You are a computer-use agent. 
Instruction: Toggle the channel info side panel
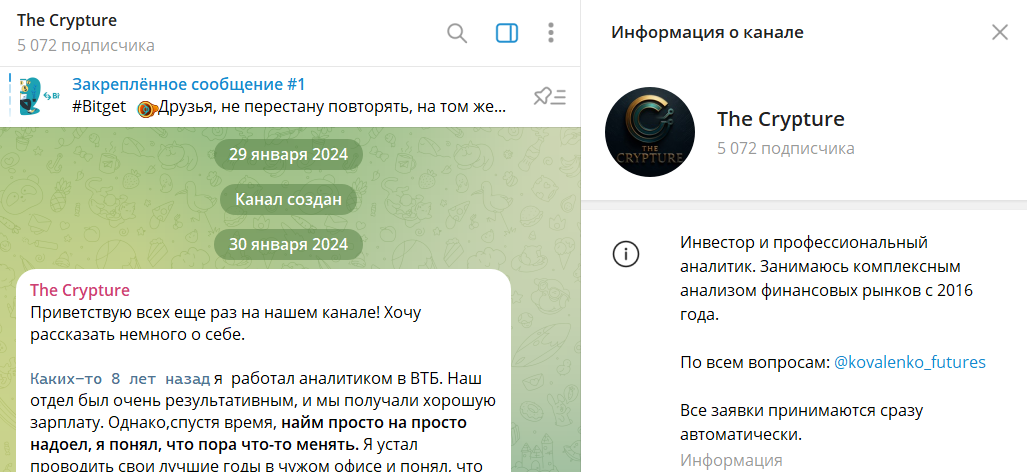click(507, 33)
